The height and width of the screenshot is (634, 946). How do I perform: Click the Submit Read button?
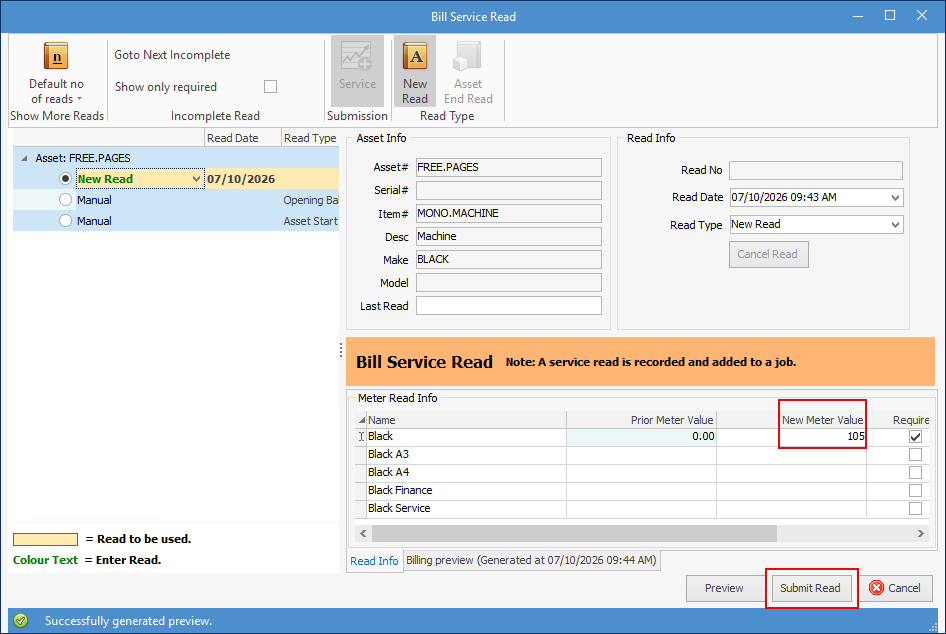pyautogui.click(x=810, y=588)
